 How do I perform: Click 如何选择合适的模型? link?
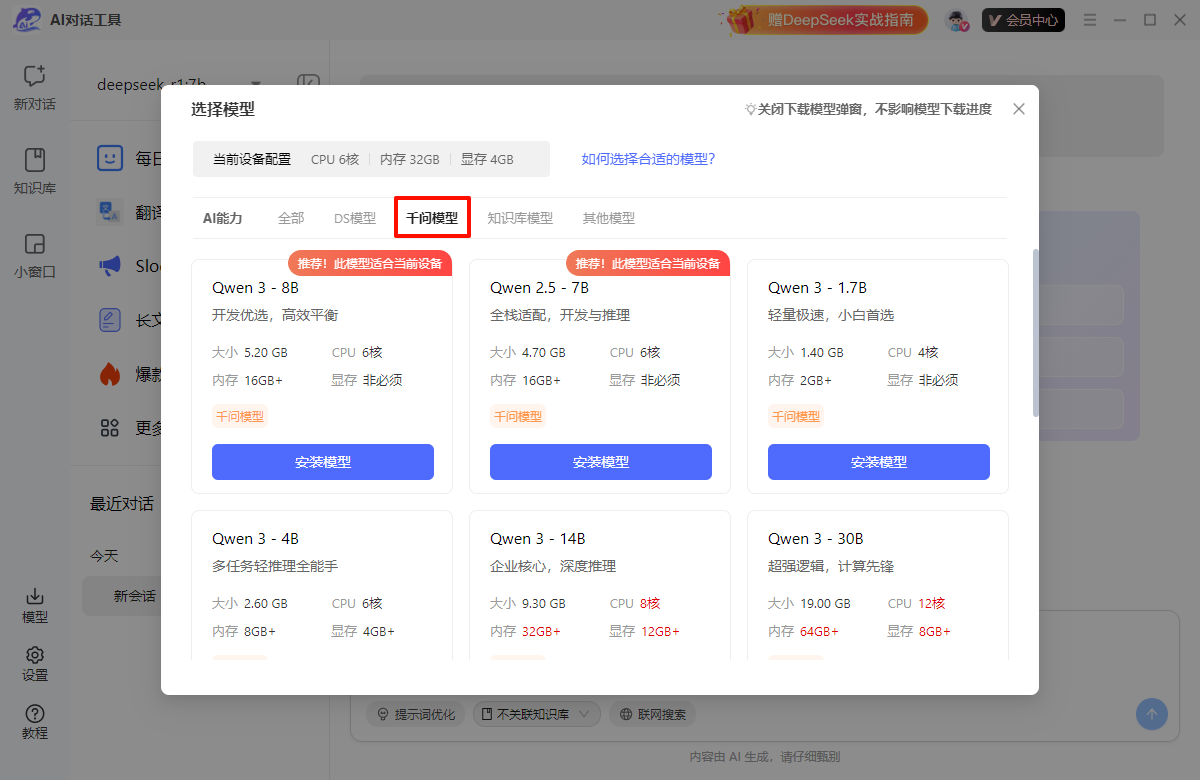coord(649,159)
